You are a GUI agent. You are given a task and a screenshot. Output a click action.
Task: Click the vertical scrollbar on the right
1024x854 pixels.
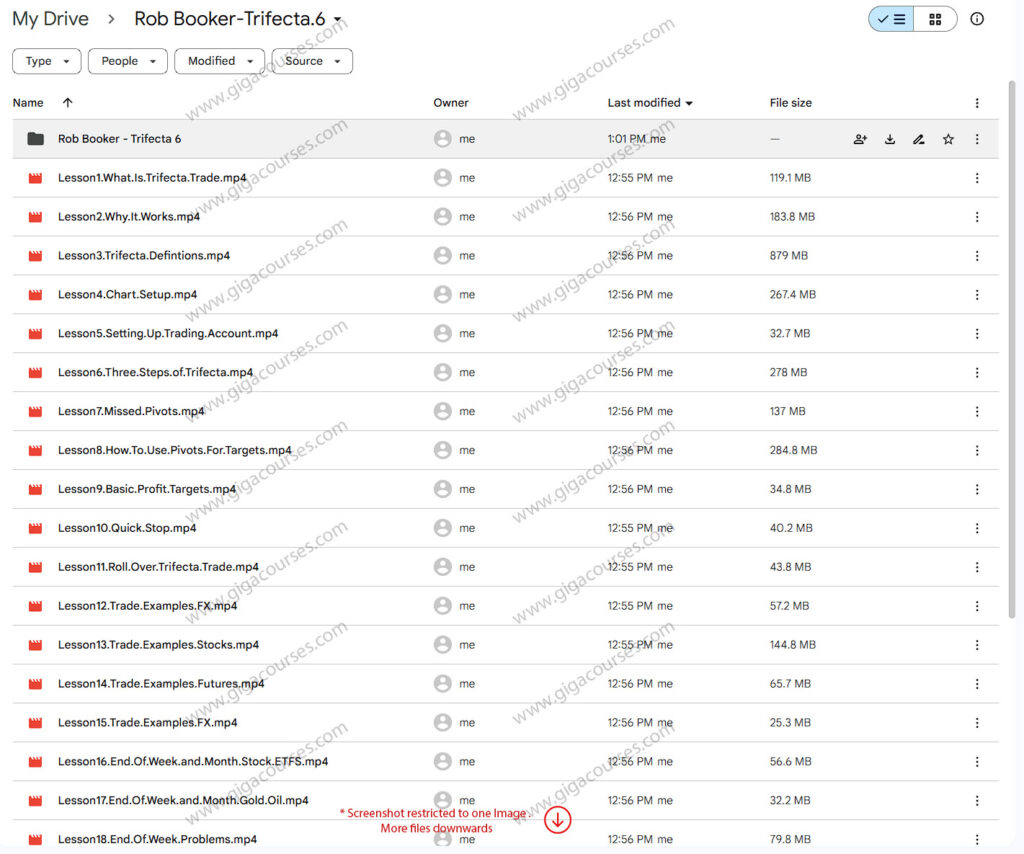1013,300
